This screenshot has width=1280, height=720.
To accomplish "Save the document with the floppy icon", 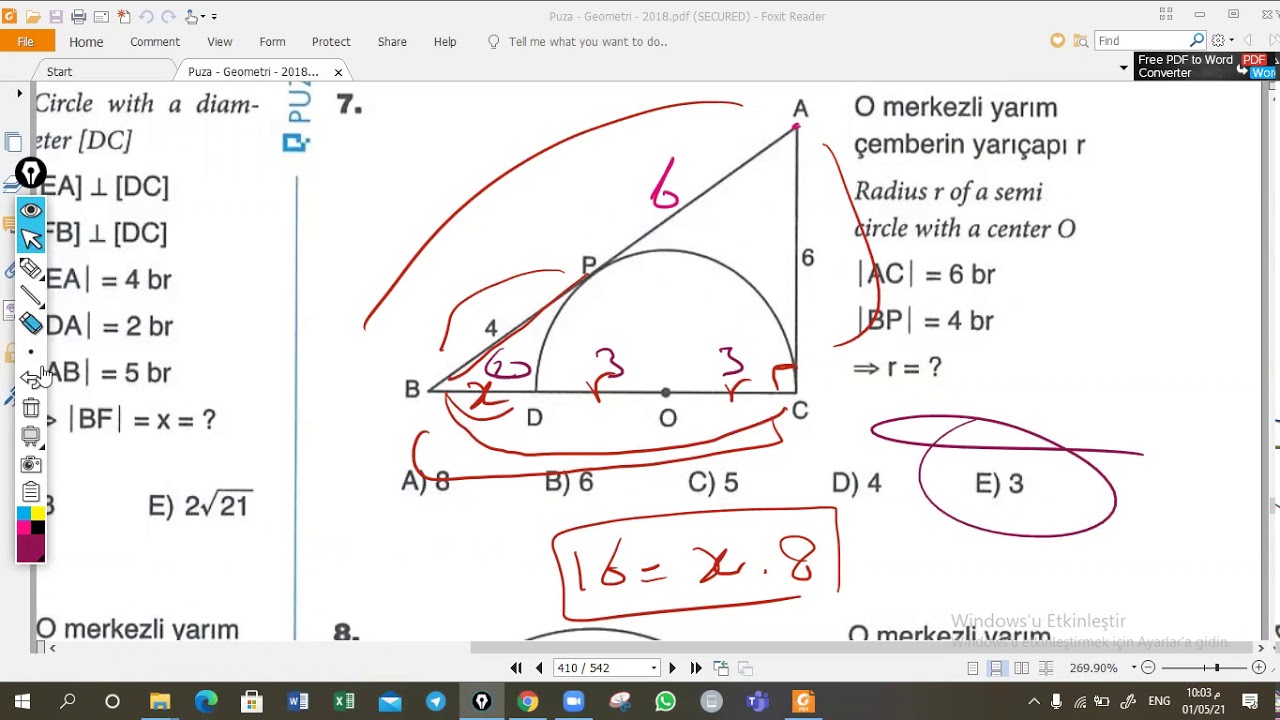I will pyautogui.click(x=56, y=17).
